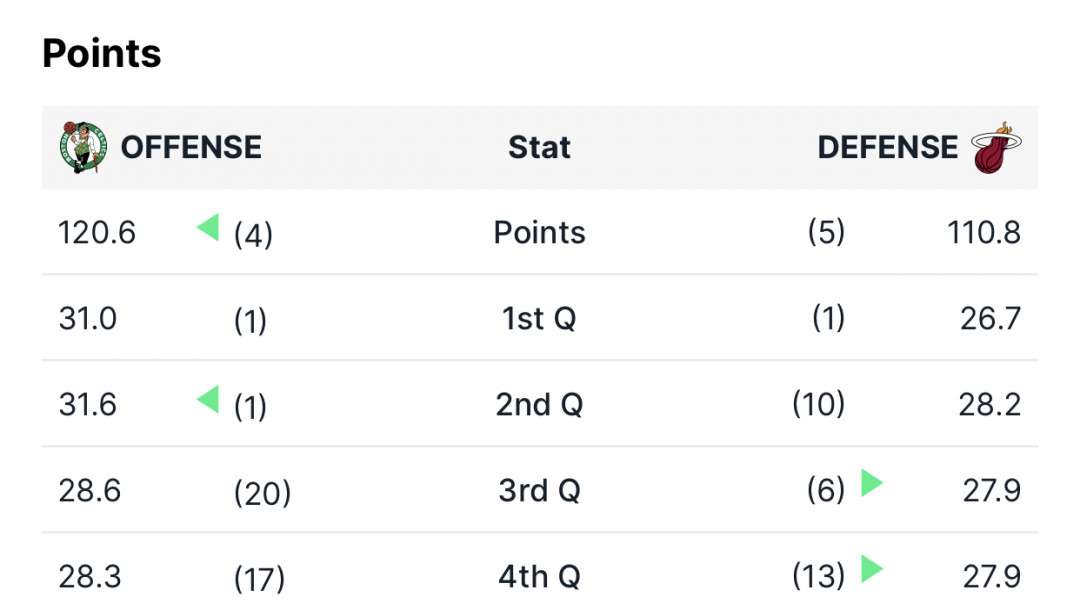Click the Miami Heat logo
Viewport: 1080px width, 610px height.
pos(995,147)
